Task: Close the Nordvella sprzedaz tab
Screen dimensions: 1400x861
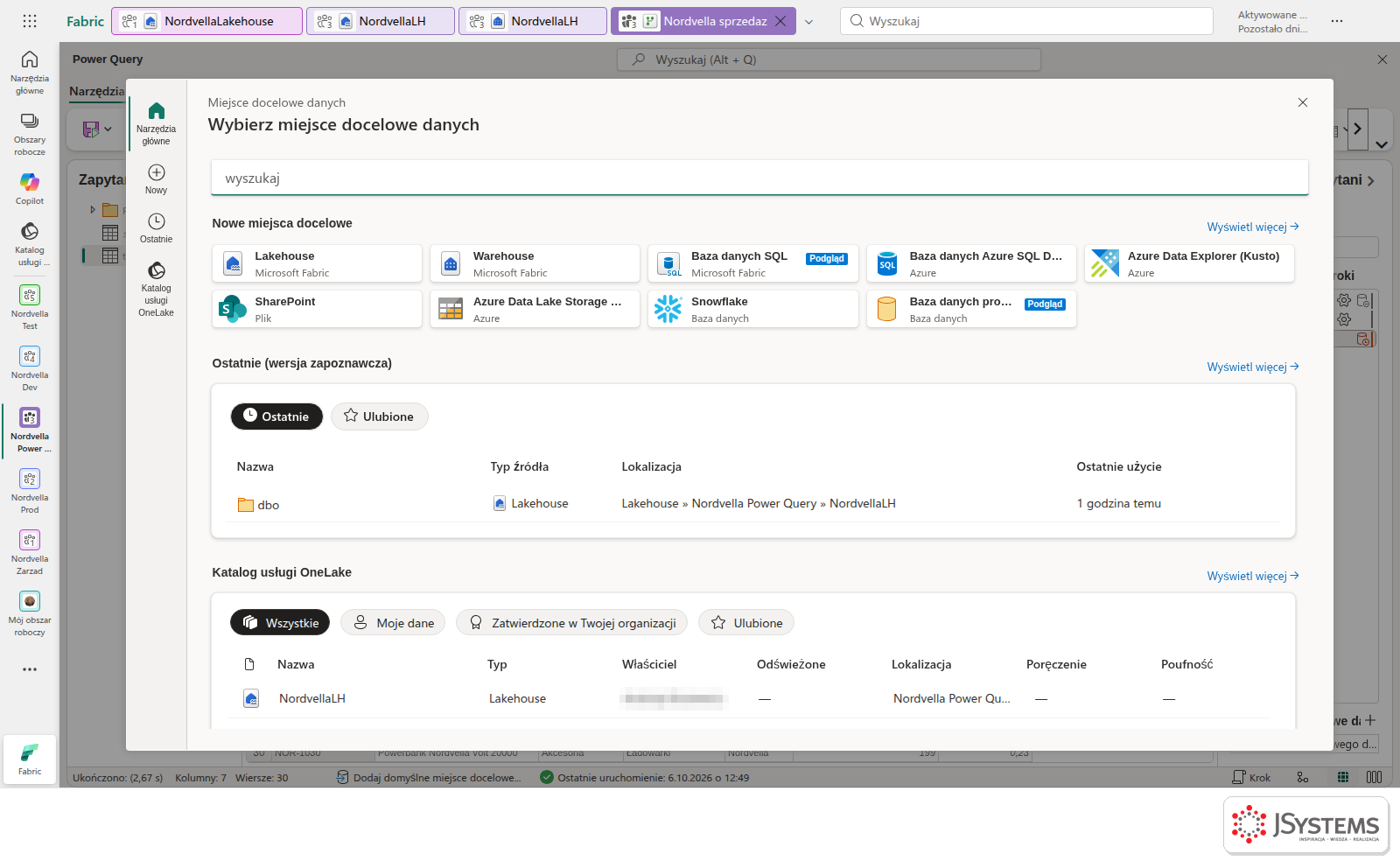Action: click(780, 21)
